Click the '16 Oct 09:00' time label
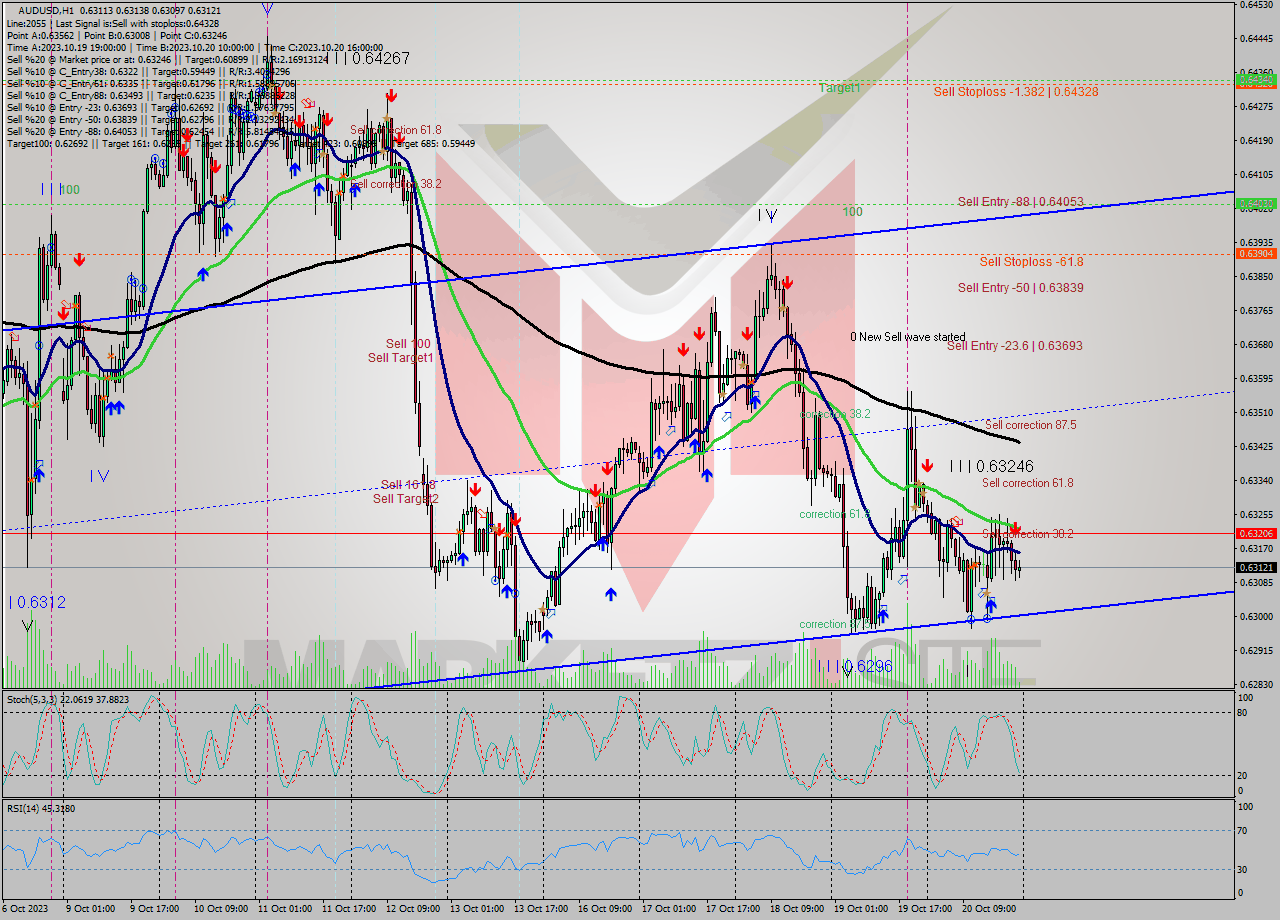1280x920 pixels. tap(605, 908)
